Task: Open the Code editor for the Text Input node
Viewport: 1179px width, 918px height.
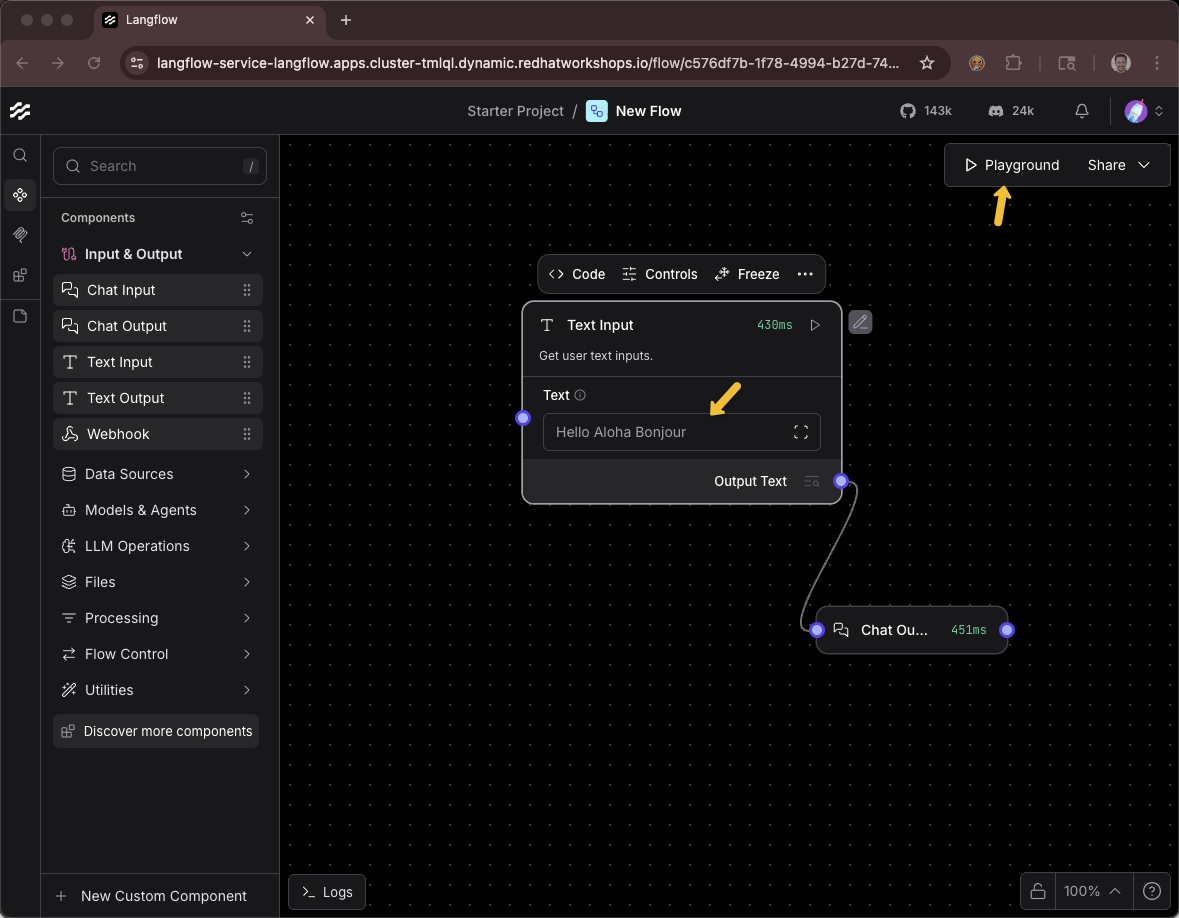Action: [x=577, y=273]
